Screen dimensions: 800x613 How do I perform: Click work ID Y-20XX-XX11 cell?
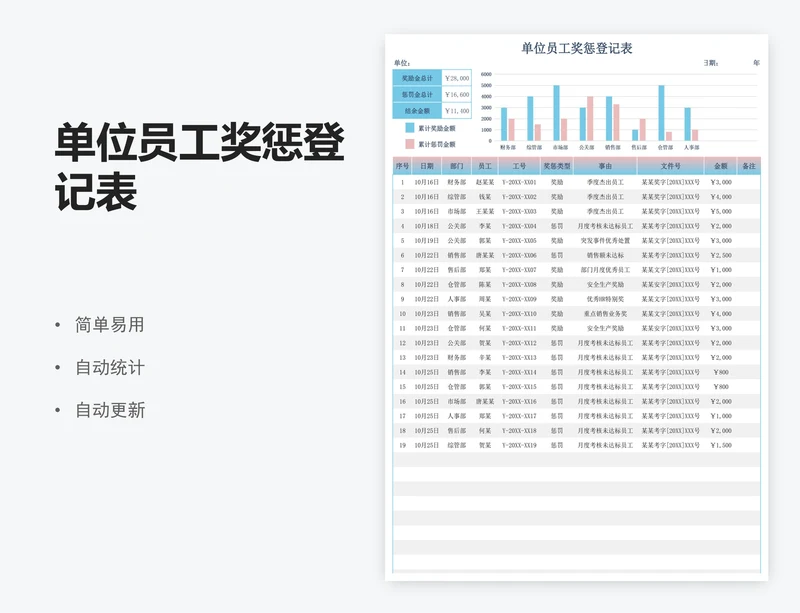tap(519, 328)
